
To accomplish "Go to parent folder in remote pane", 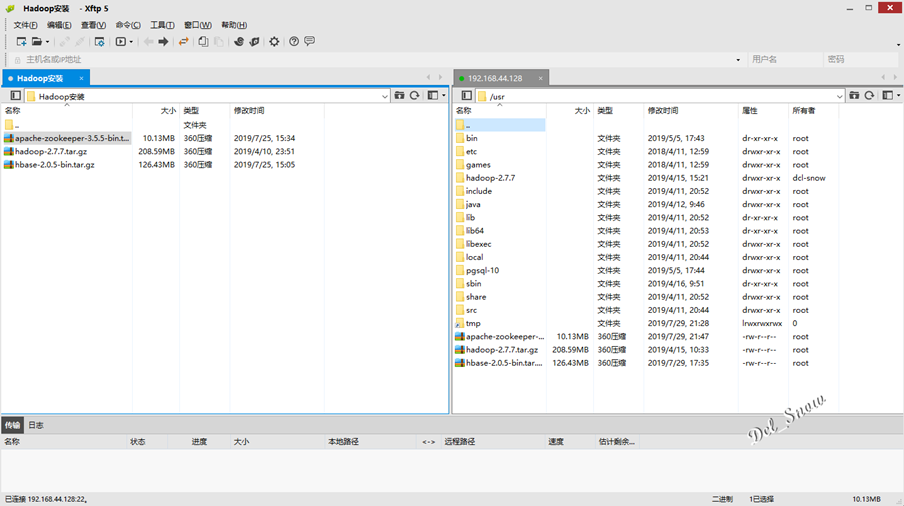I will point(499,125).
